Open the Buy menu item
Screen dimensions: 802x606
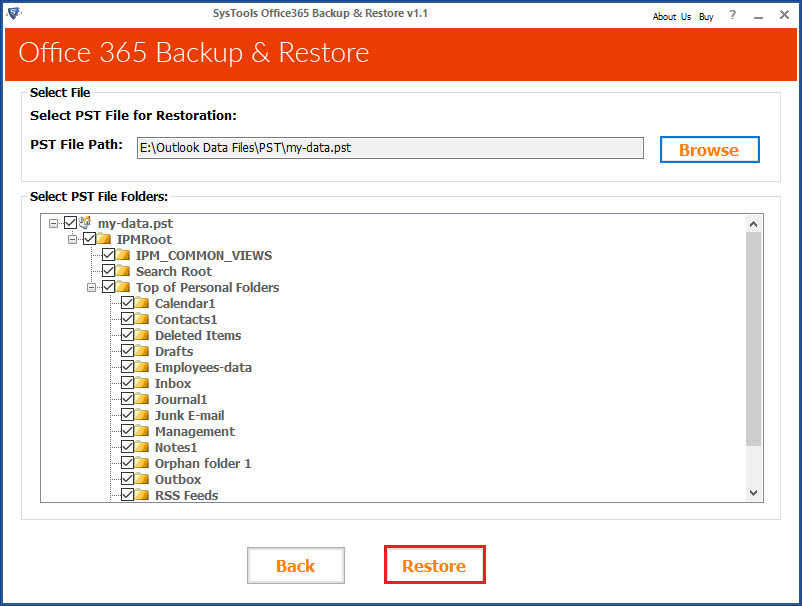(706, 17)
